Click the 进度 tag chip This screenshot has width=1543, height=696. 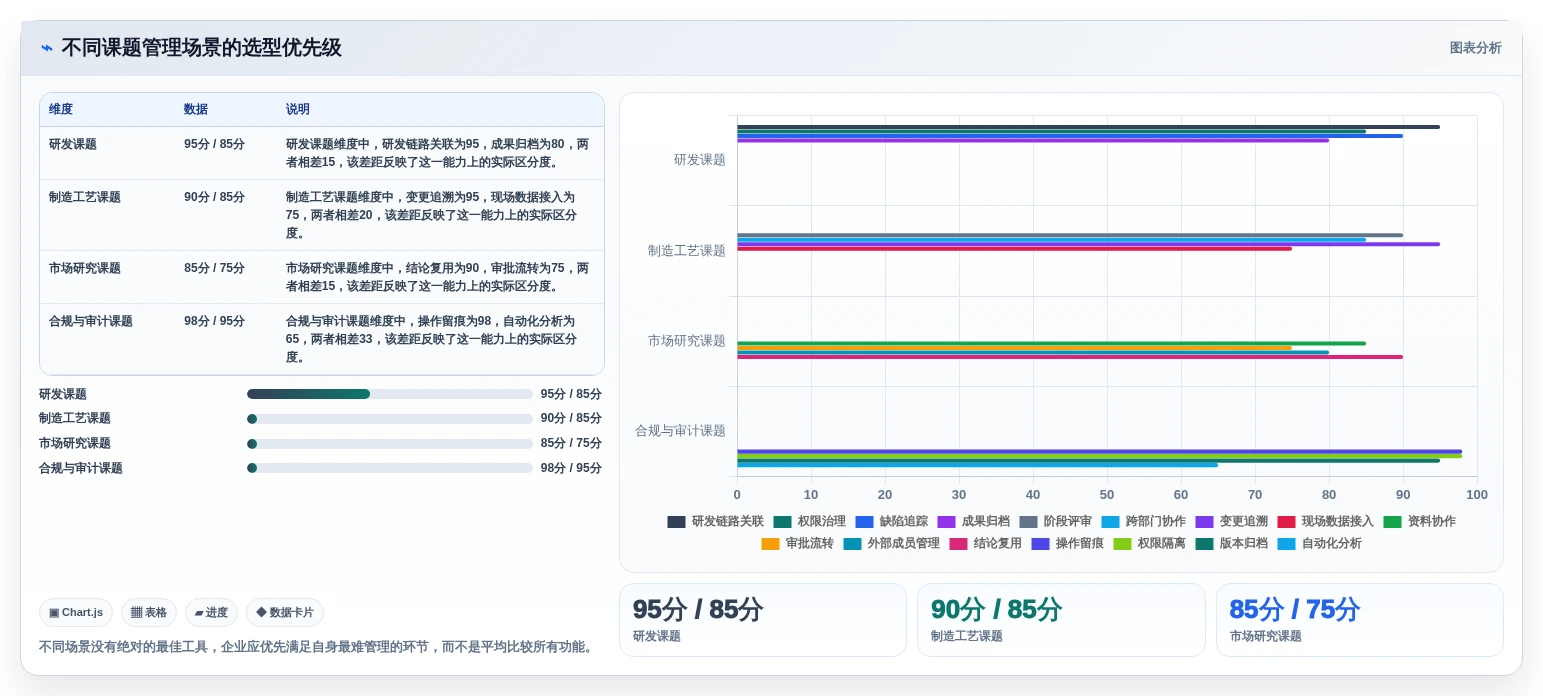211,613
